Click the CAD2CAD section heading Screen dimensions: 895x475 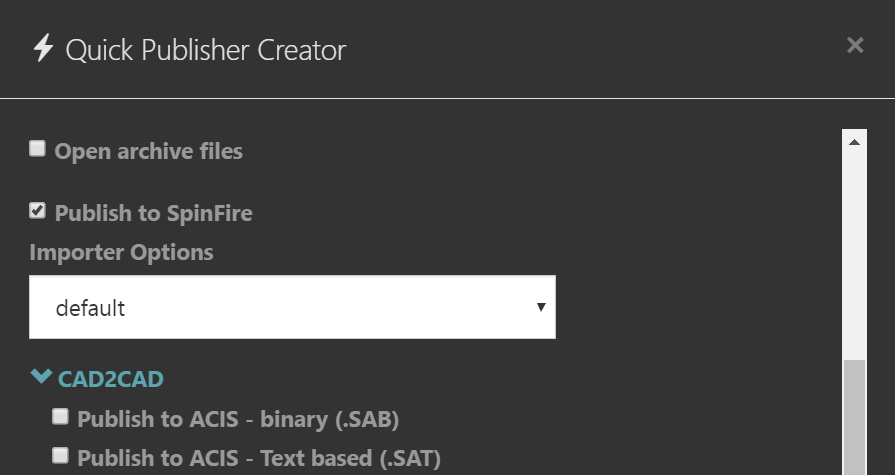tap(111, 379)
